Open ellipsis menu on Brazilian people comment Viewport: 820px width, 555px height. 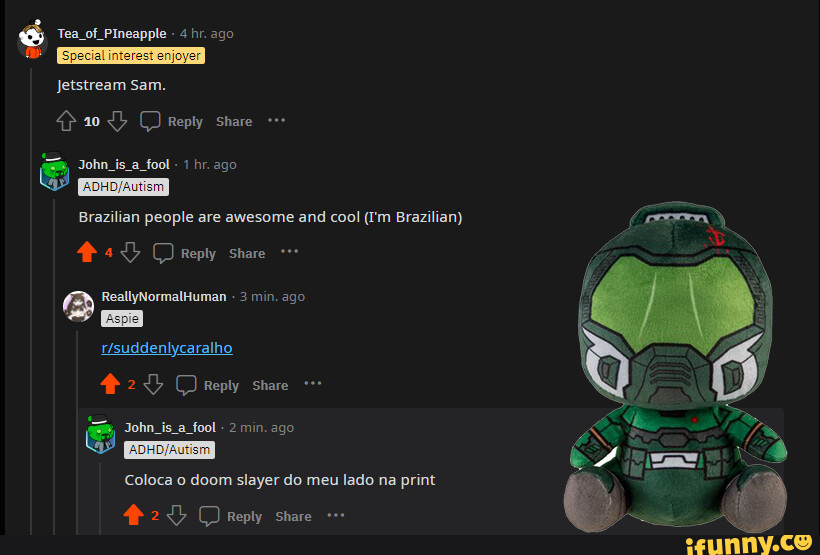pos(289,252)
